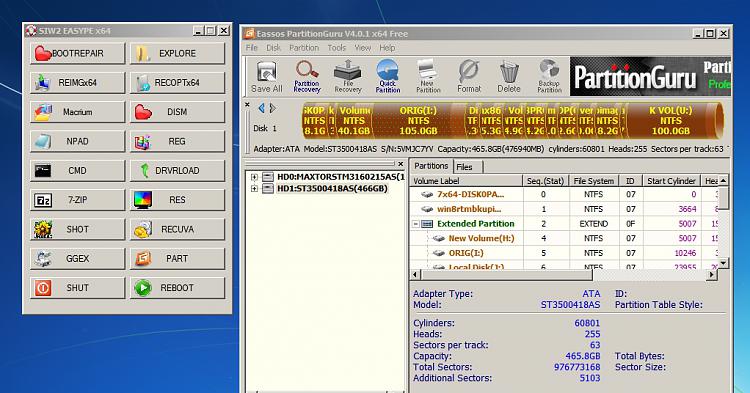Run the DISM tool button
The height and width of the screenshot is (393, 750).
click(x=177, y=112)
